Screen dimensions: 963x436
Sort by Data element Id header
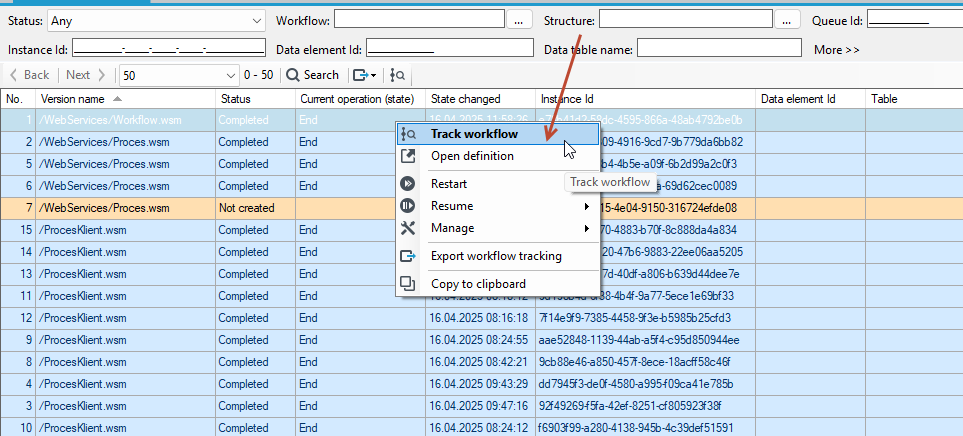point(810,99)
